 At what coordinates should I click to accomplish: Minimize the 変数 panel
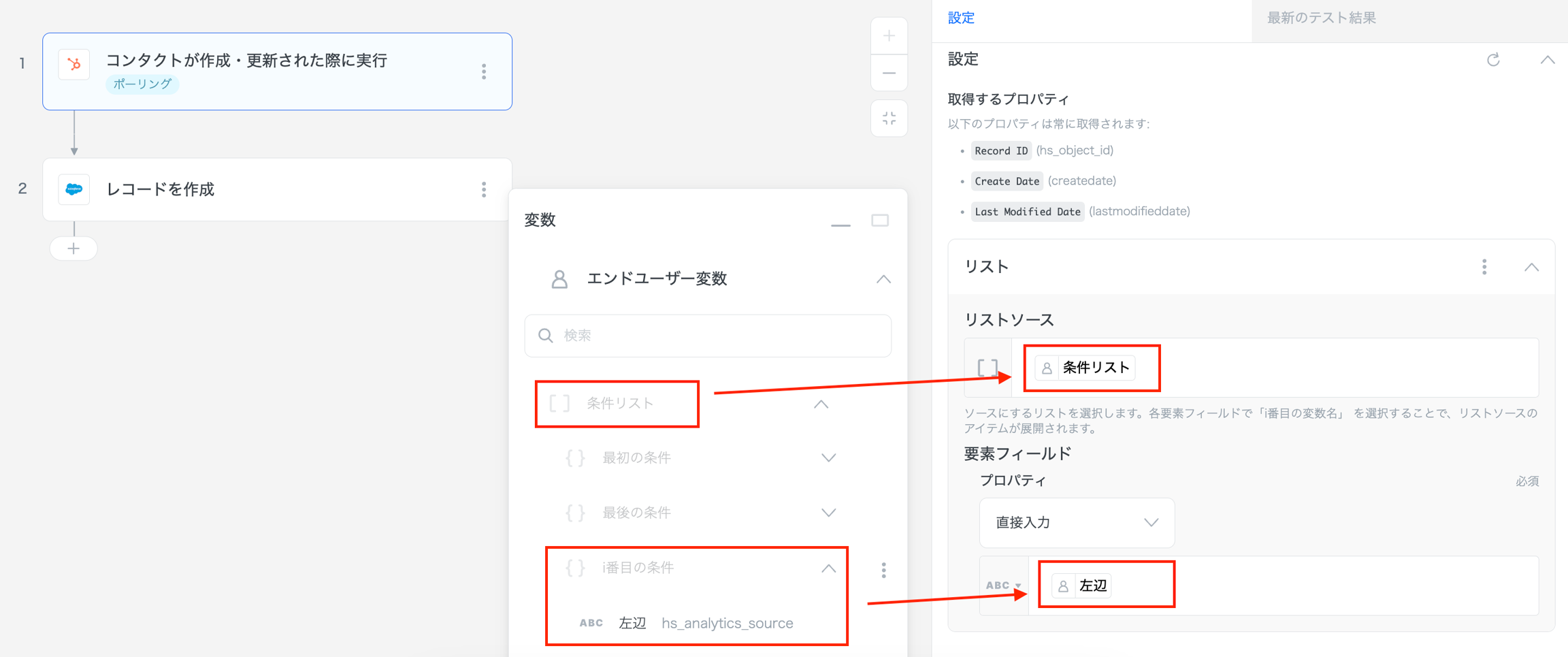tap(840, 222)
